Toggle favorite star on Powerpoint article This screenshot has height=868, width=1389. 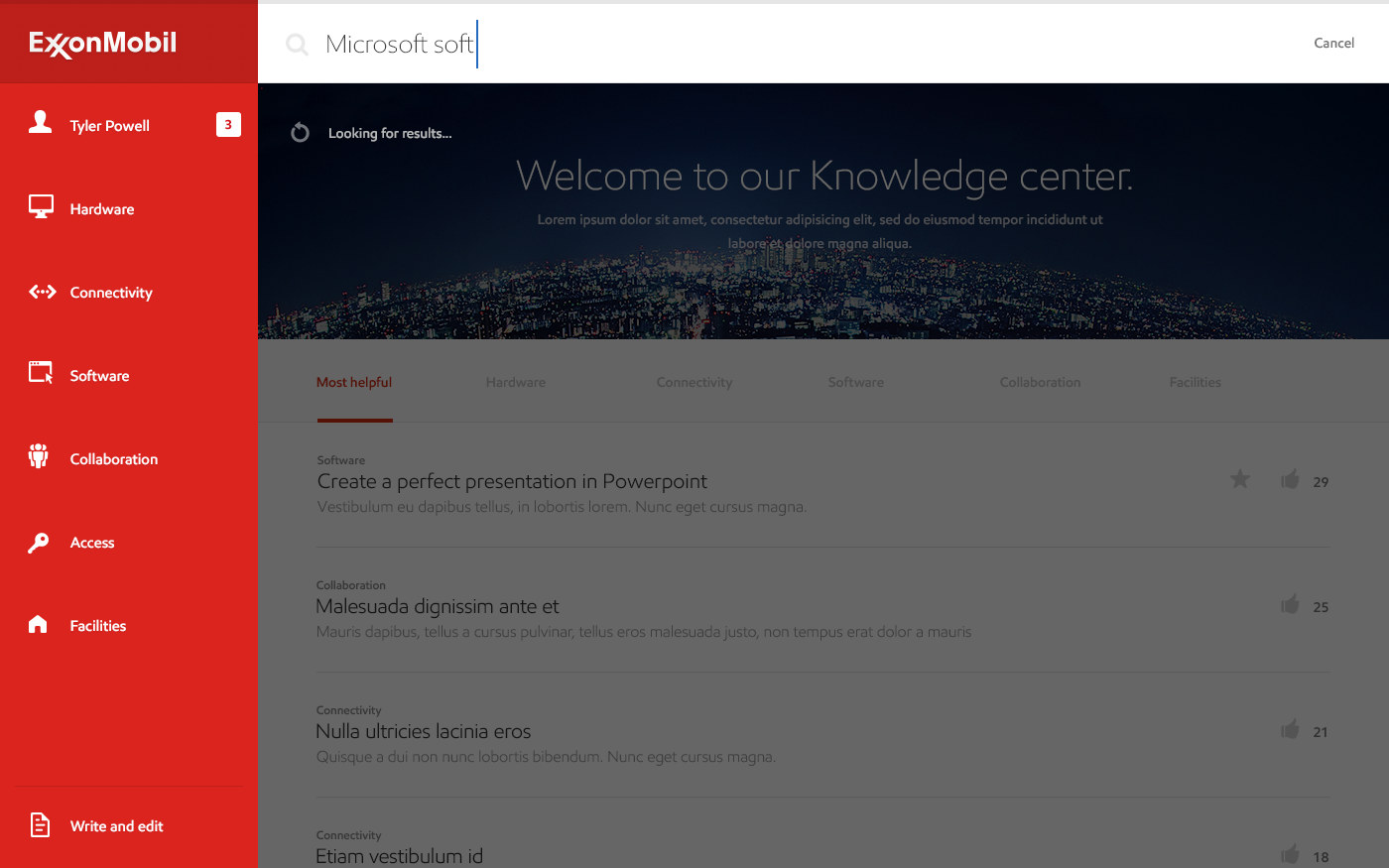click(x=1240, y=480)
